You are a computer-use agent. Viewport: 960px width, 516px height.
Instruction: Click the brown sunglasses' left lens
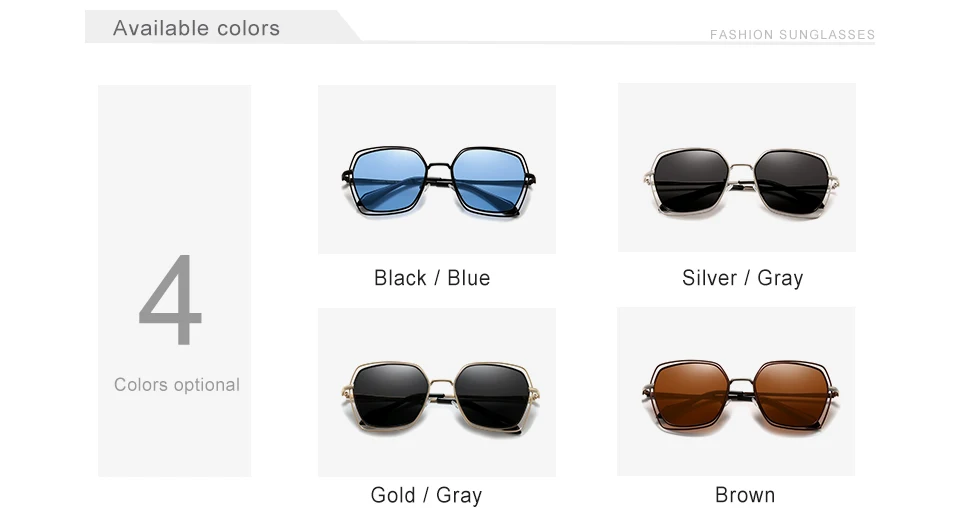[691, 394]
